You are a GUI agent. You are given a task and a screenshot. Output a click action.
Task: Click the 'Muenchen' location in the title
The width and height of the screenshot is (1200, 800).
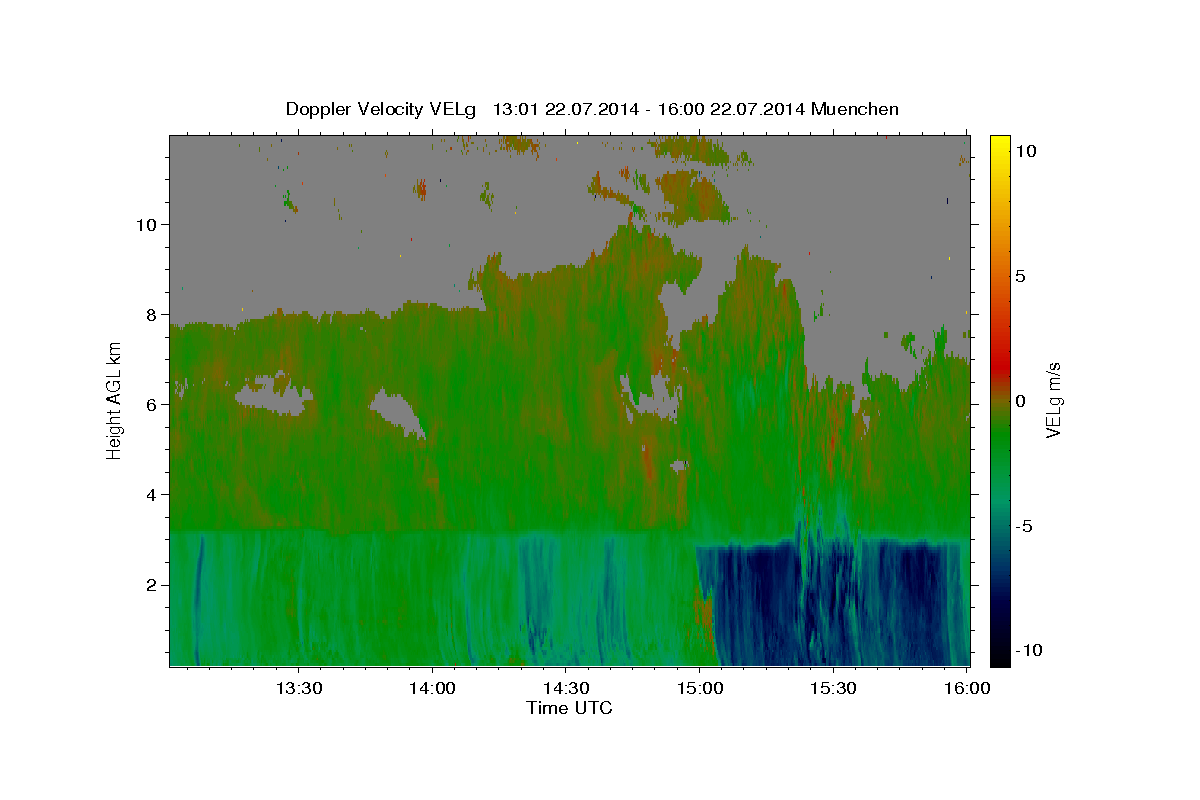click(x=855, y=109)
